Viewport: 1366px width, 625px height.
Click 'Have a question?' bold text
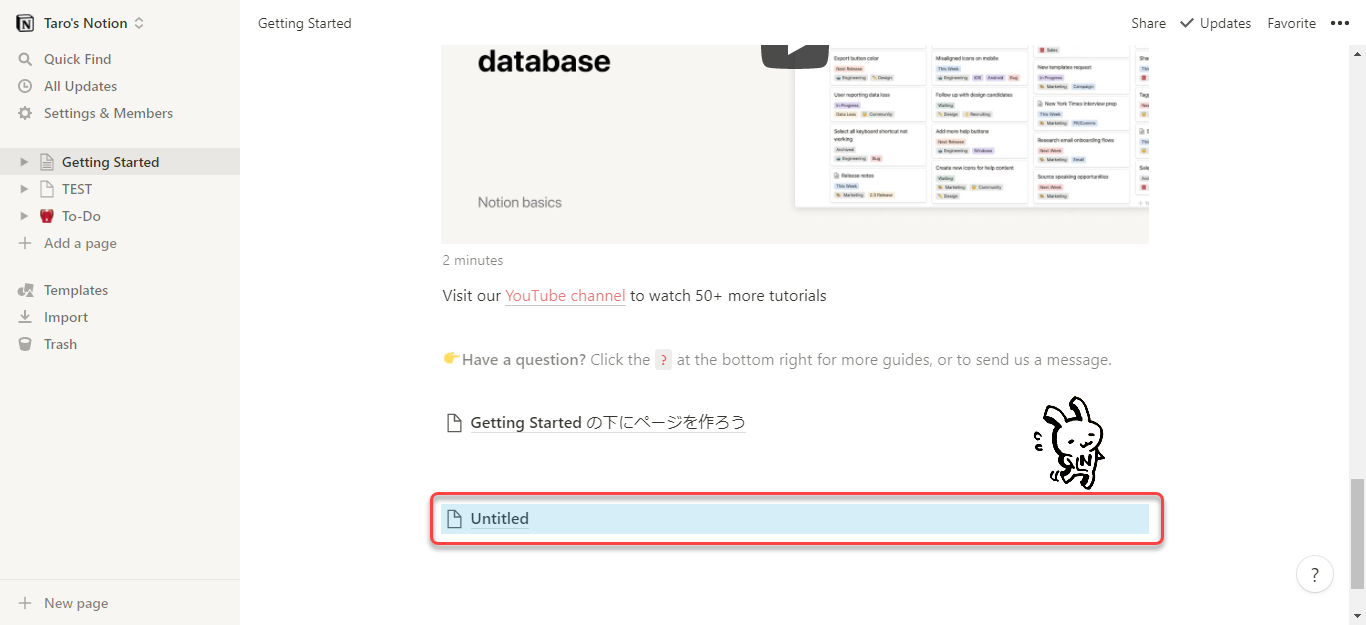click(524, 360)
